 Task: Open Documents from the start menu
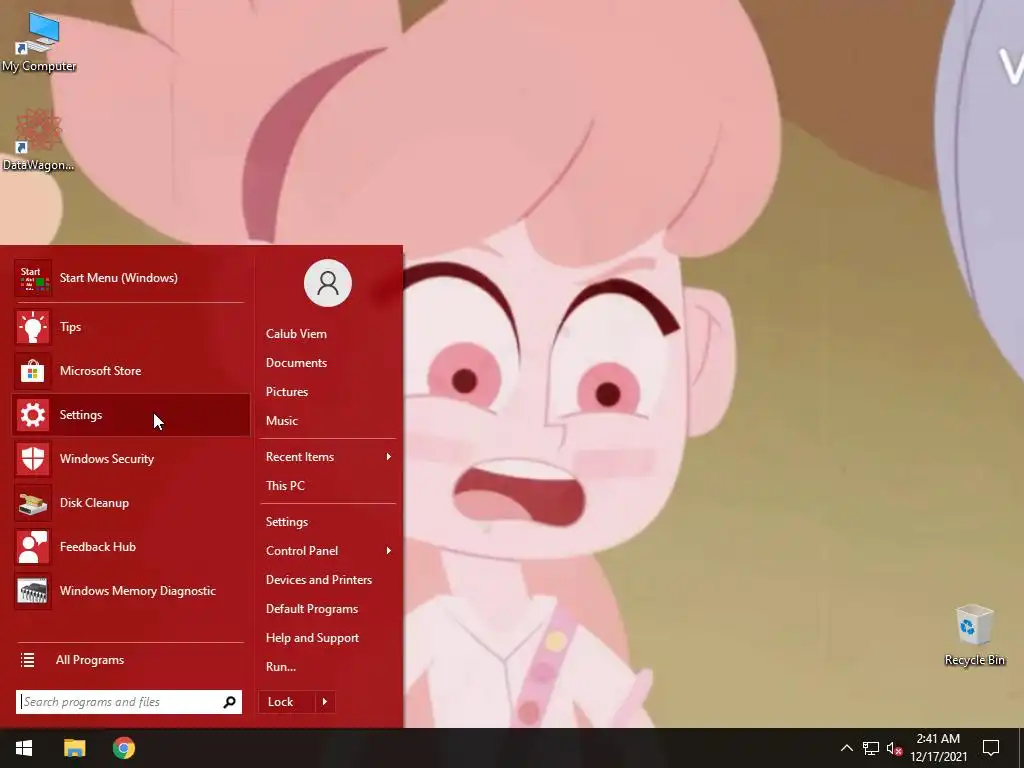(x=296, y=363)
